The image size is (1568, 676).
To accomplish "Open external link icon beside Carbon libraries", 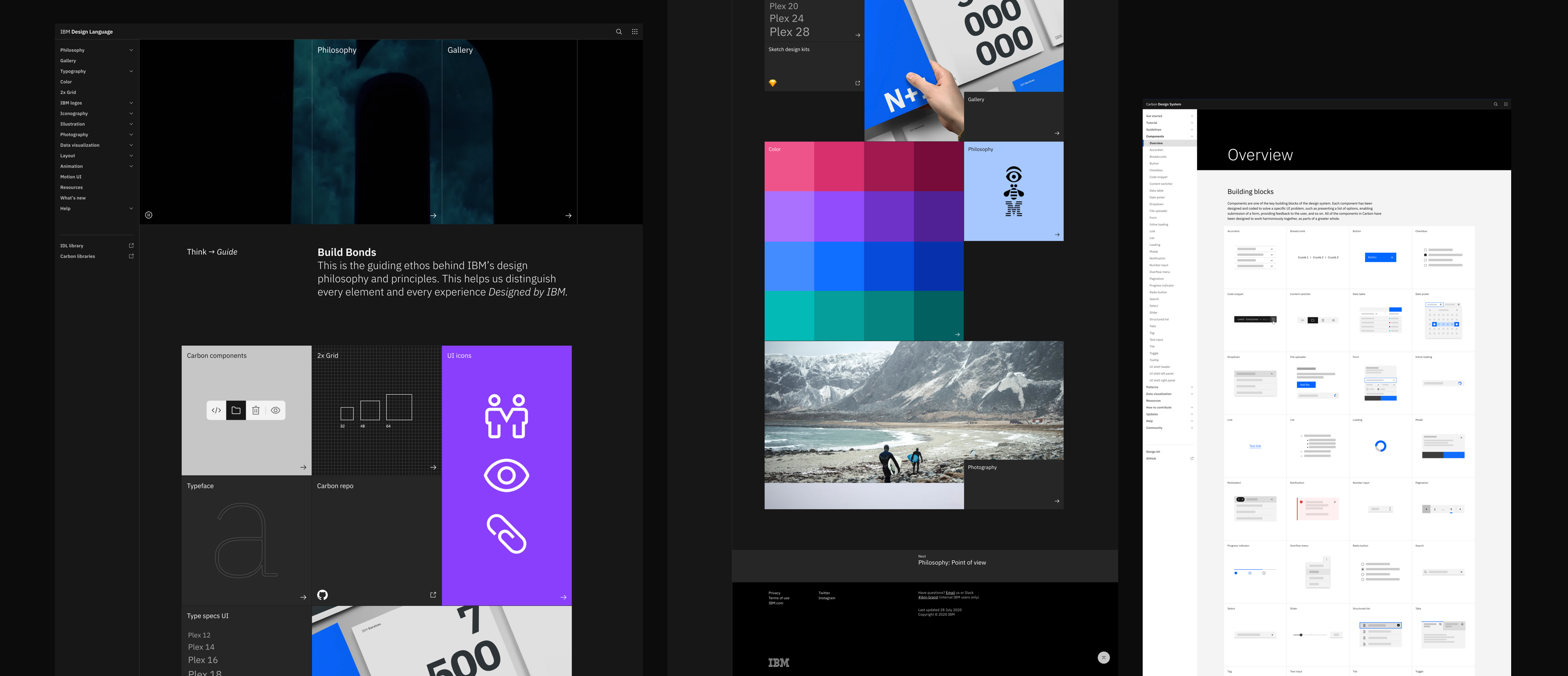I will tap(131, 256).
